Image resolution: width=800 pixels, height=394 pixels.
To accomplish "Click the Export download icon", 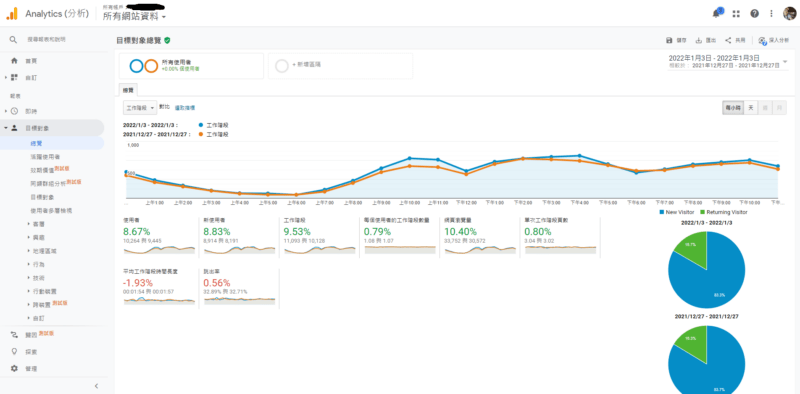I will 698,40.
